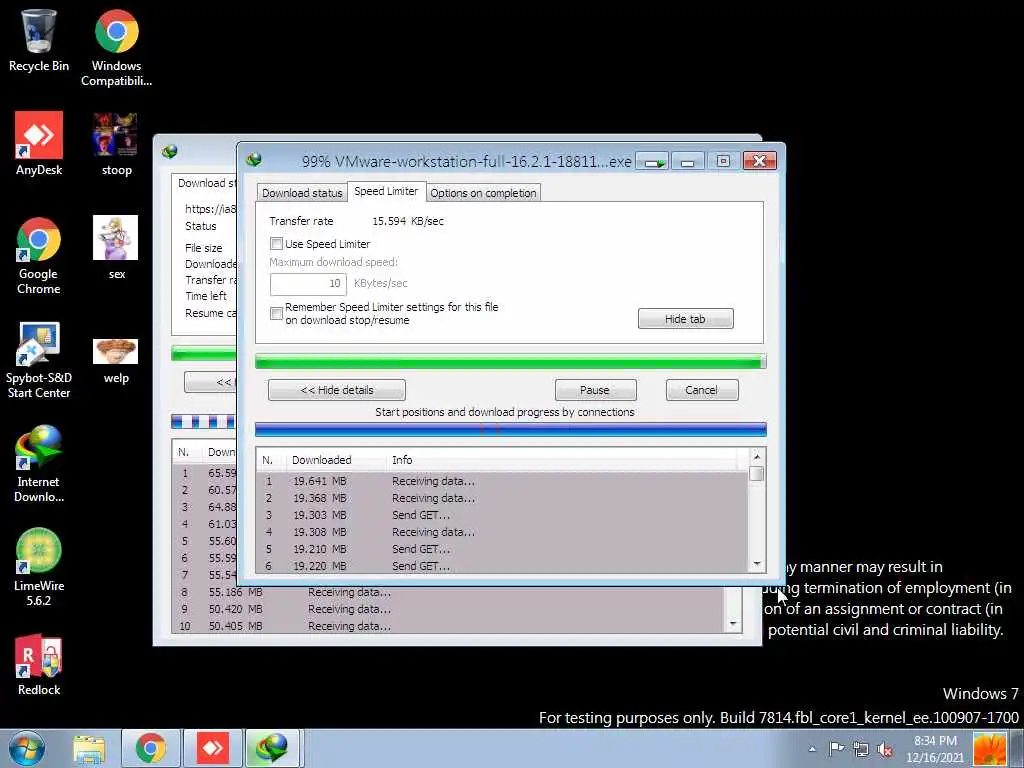Pause the VMware download
This screenshot has height=768, width=1024.
594,390
